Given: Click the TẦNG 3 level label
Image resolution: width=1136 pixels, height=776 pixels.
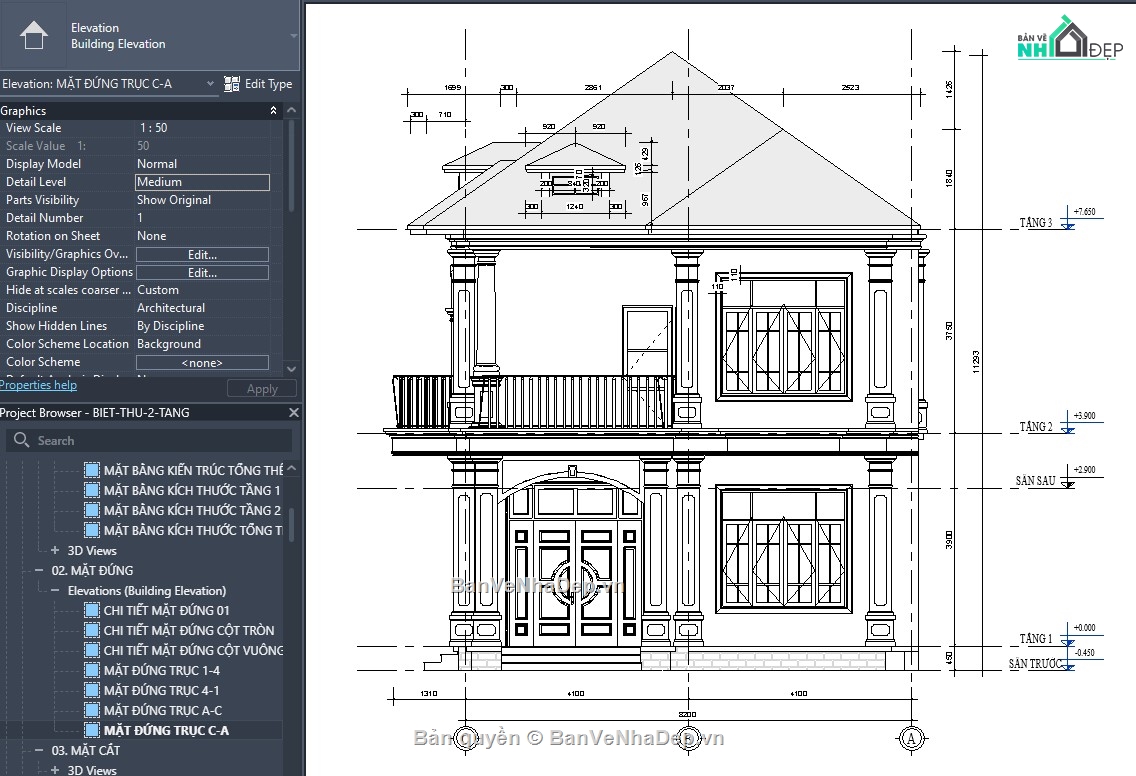Looking at the screenshot, I should tap(1035, 222).
